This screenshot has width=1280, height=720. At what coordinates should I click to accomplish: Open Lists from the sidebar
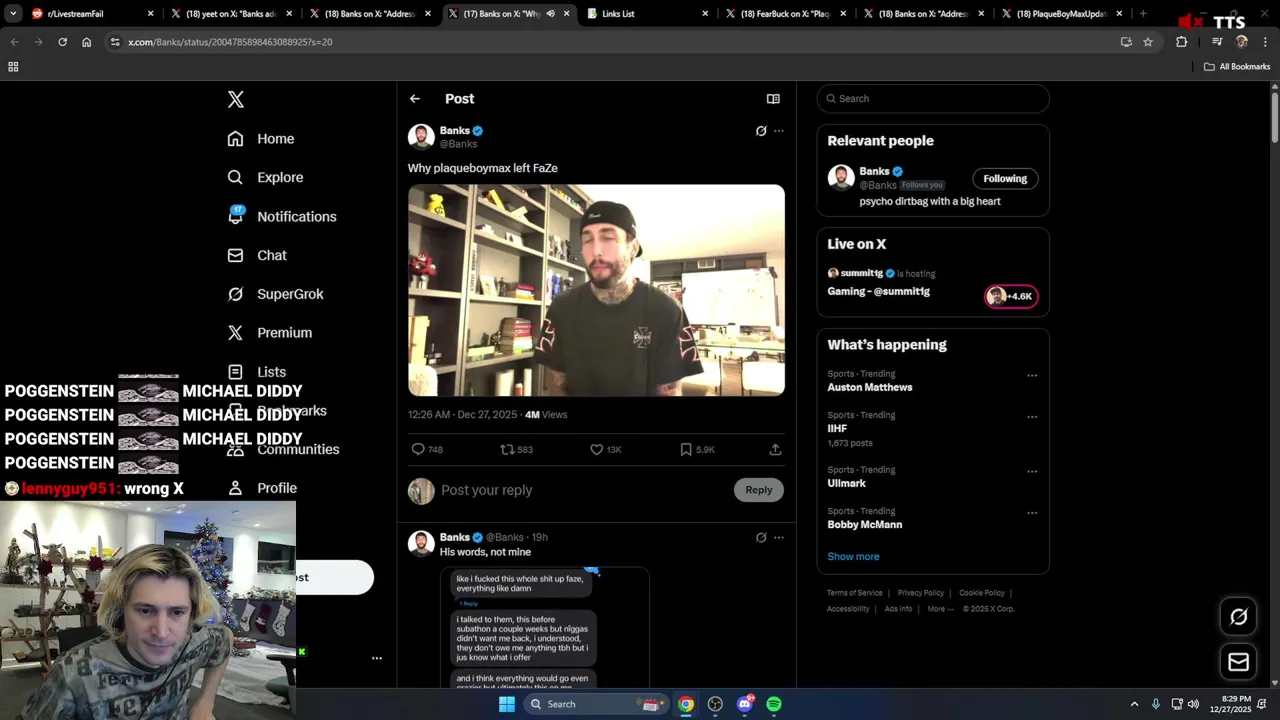(257, 372)
